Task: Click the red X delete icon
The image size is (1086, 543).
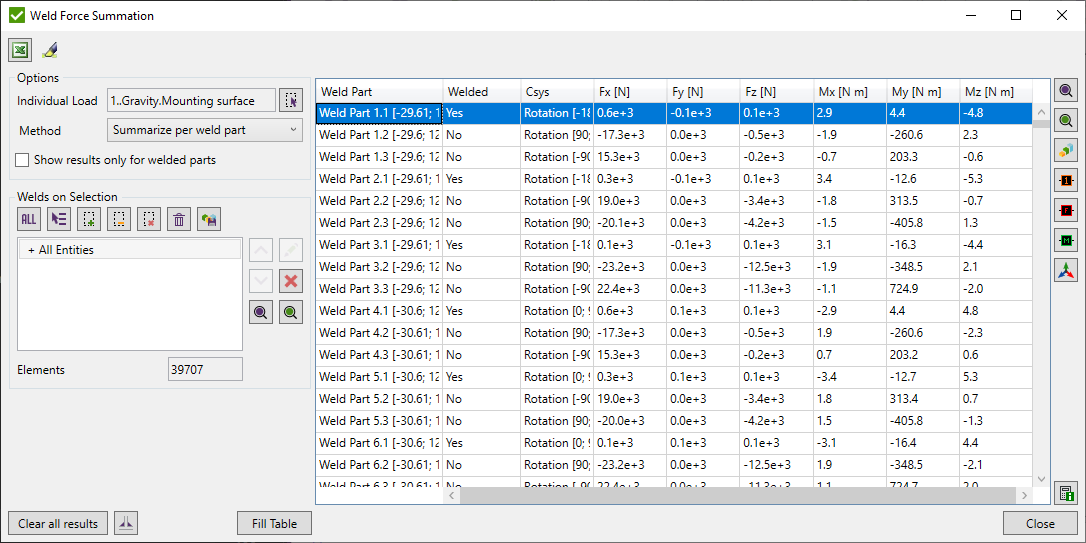Action: pos(291,281)
